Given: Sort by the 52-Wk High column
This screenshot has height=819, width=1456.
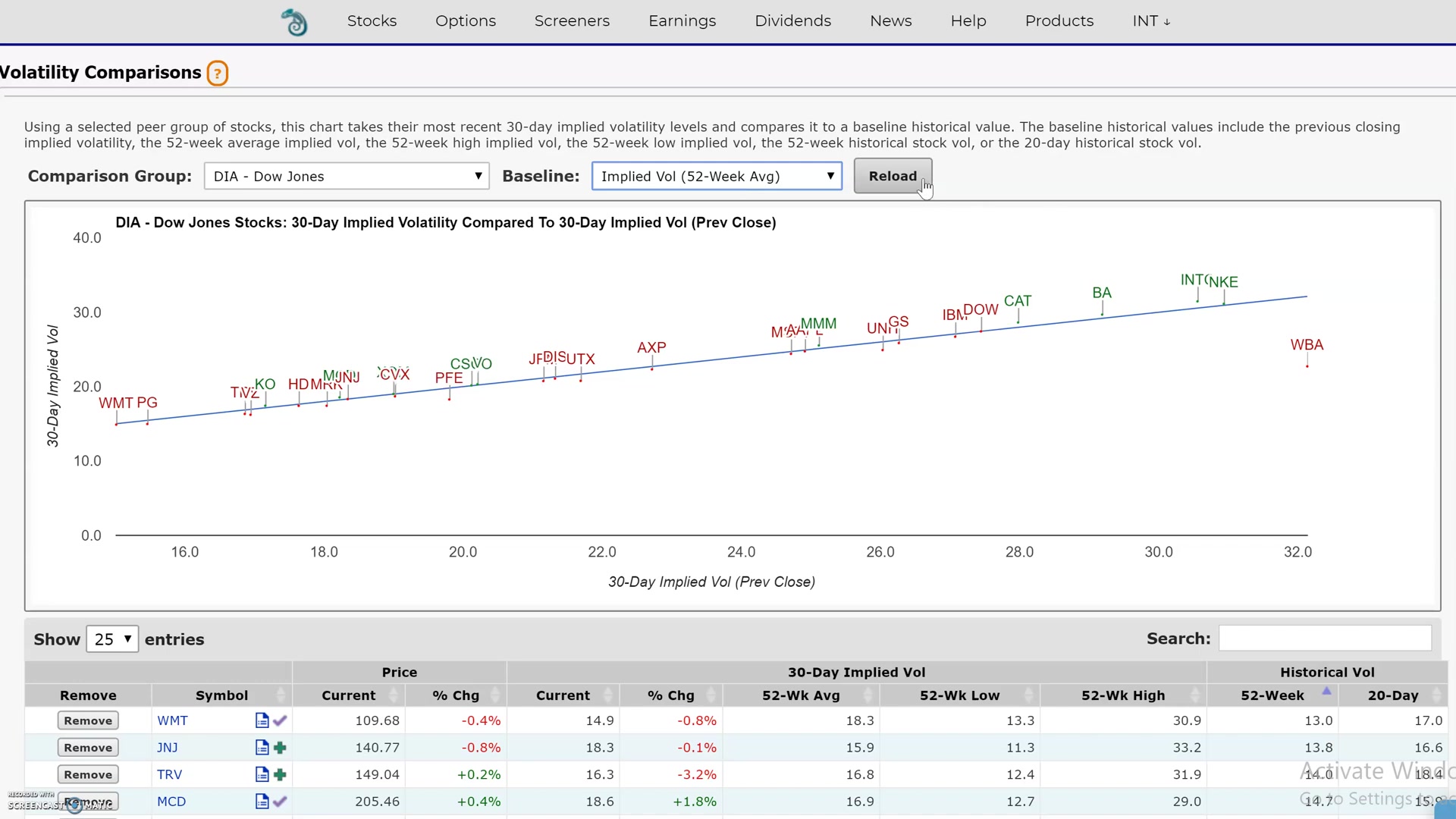Looking at the screenshot, I should [1122, 695].
